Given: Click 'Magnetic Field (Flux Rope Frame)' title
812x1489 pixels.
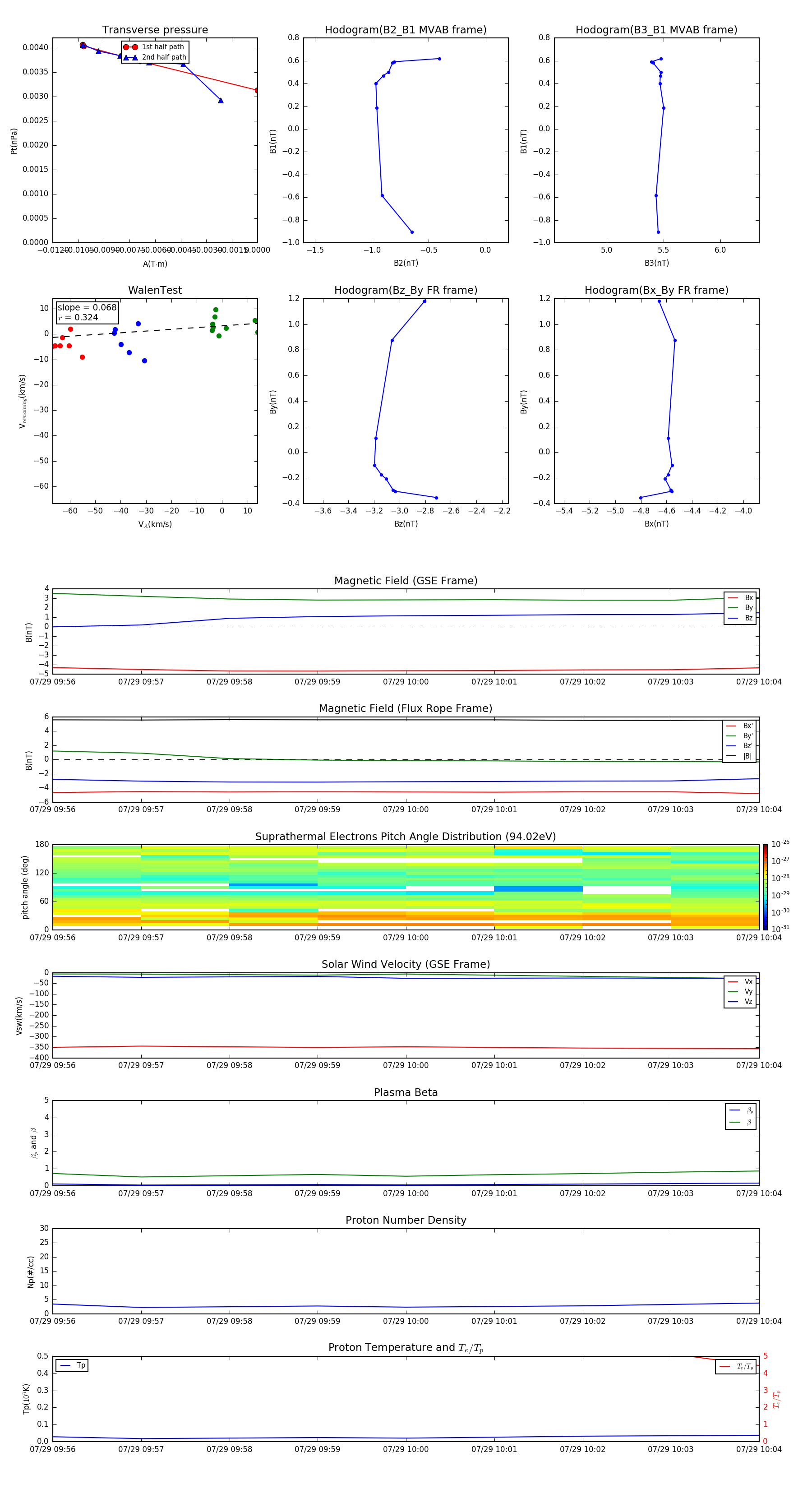Looking at the screenshot, I should (x=406, y=709).
